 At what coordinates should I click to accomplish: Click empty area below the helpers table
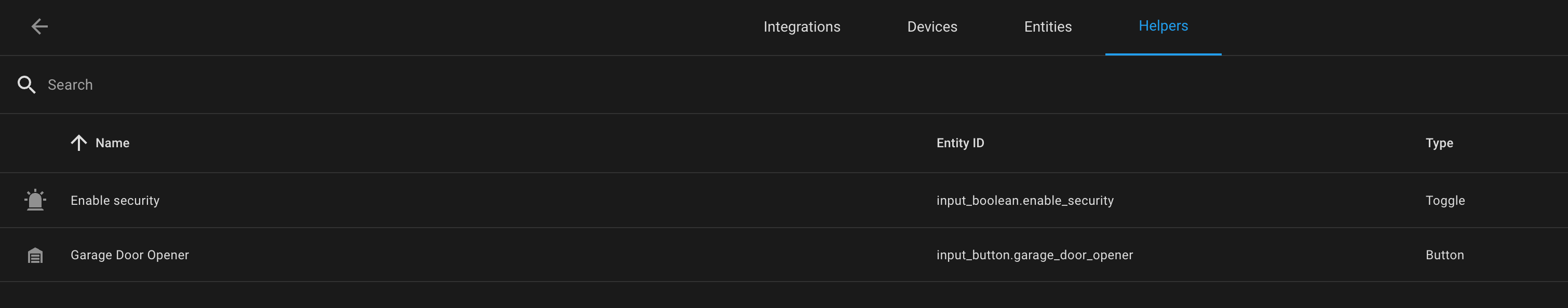(784, 295)
